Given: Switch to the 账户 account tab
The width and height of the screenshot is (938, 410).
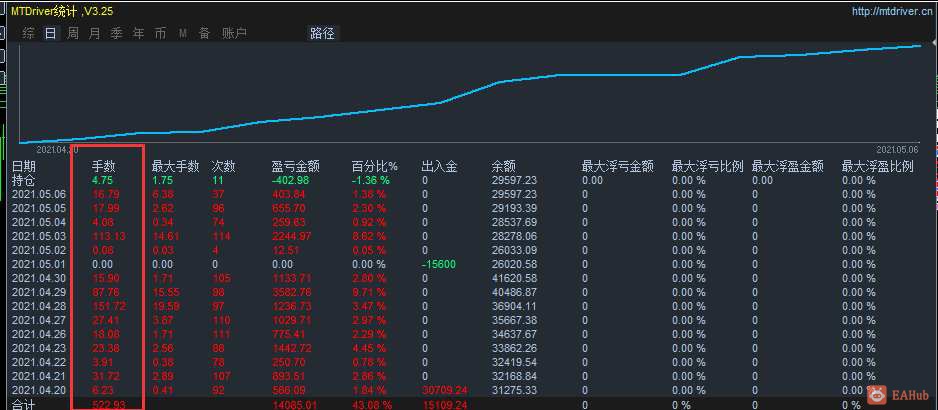Looking at the screenshot, I should 234,34.
